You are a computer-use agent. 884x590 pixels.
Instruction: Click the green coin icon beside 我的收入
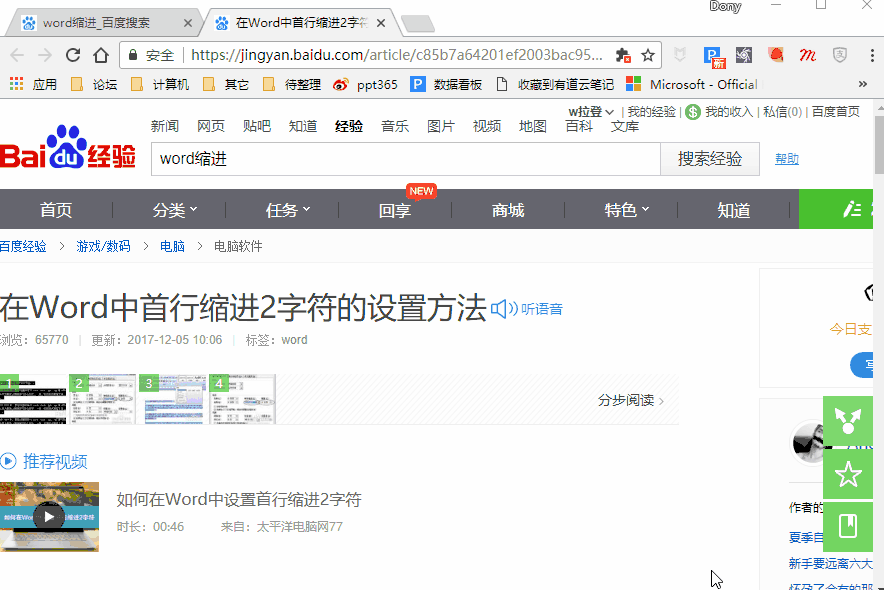693,112
